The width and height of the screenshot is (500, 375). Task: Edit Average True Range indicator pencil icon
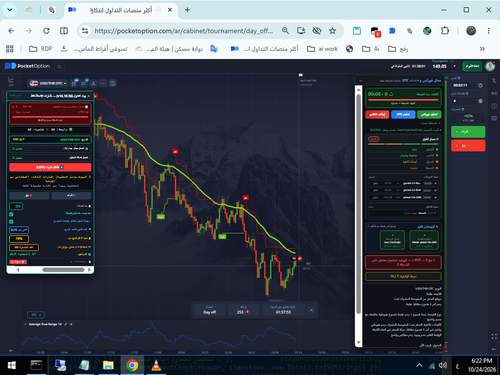[x=66, y=324]
